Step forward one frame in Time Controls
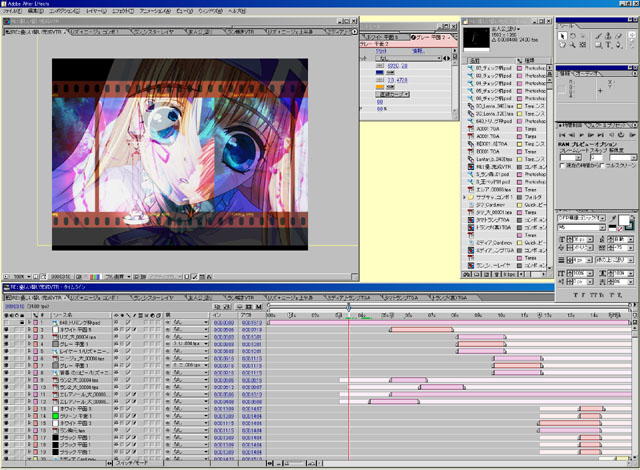This screenshot has width=640, height=470. [x=591, y=135]
